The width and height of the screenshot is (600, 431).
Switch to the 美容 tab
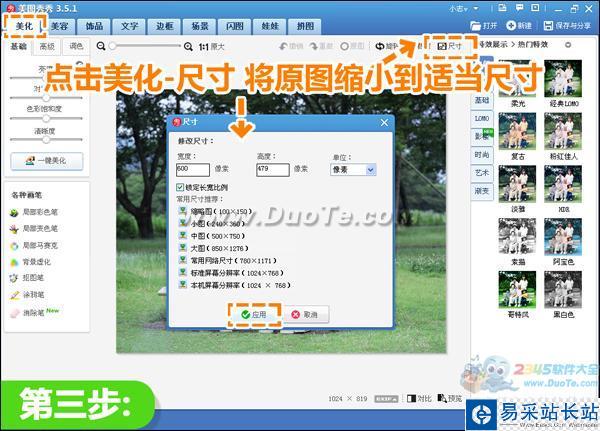pyautogui.click(x=59, y=26)
